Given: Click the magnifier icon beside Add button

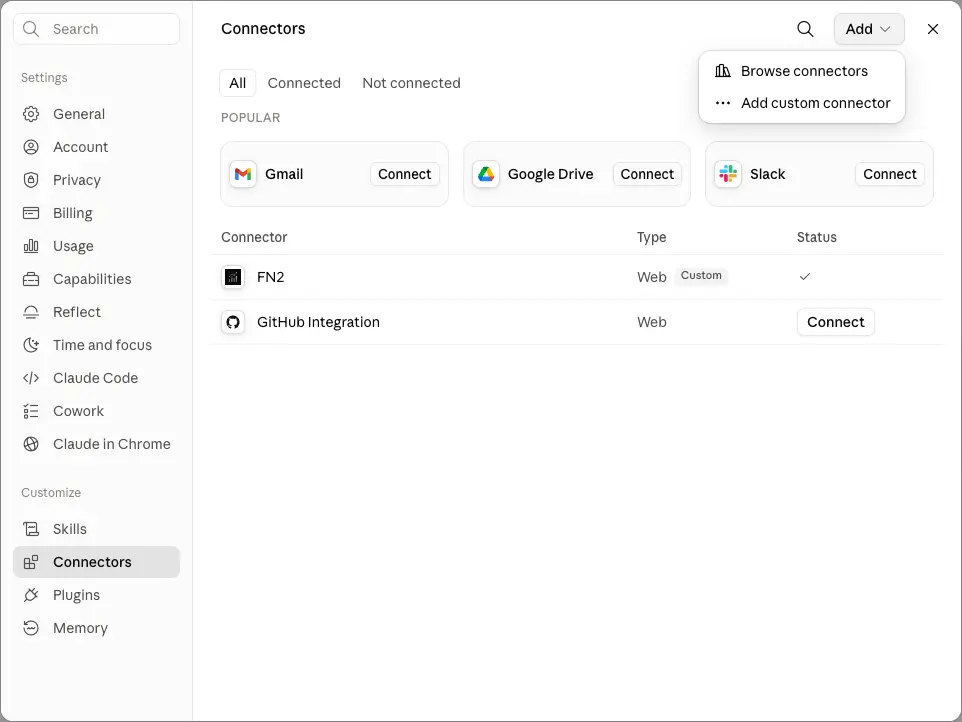Looking at the screenshot, I should click(x=805, y=29).
